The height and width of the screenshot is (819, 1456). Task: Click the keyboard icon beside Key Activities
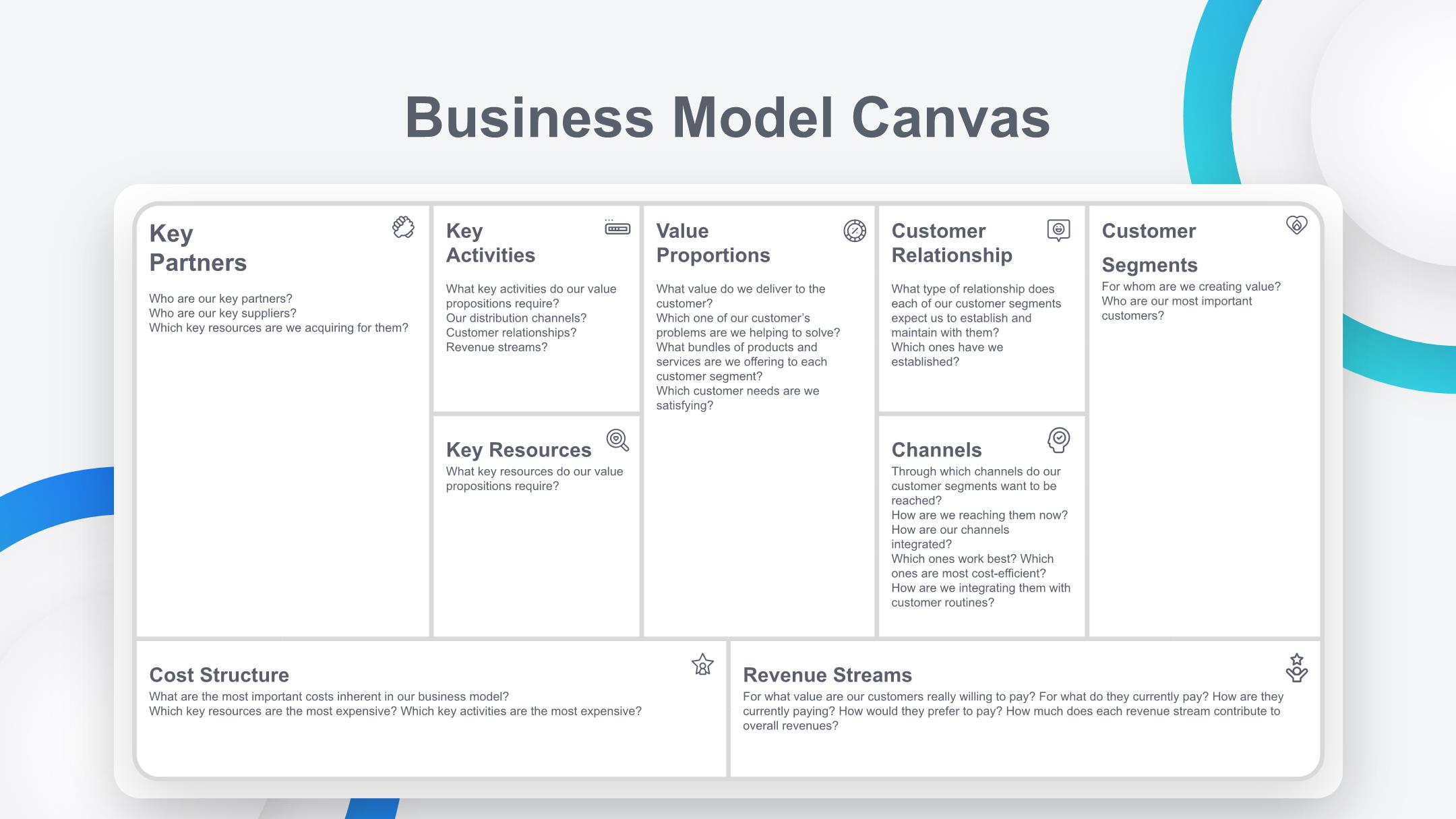(x=618, y=229)
